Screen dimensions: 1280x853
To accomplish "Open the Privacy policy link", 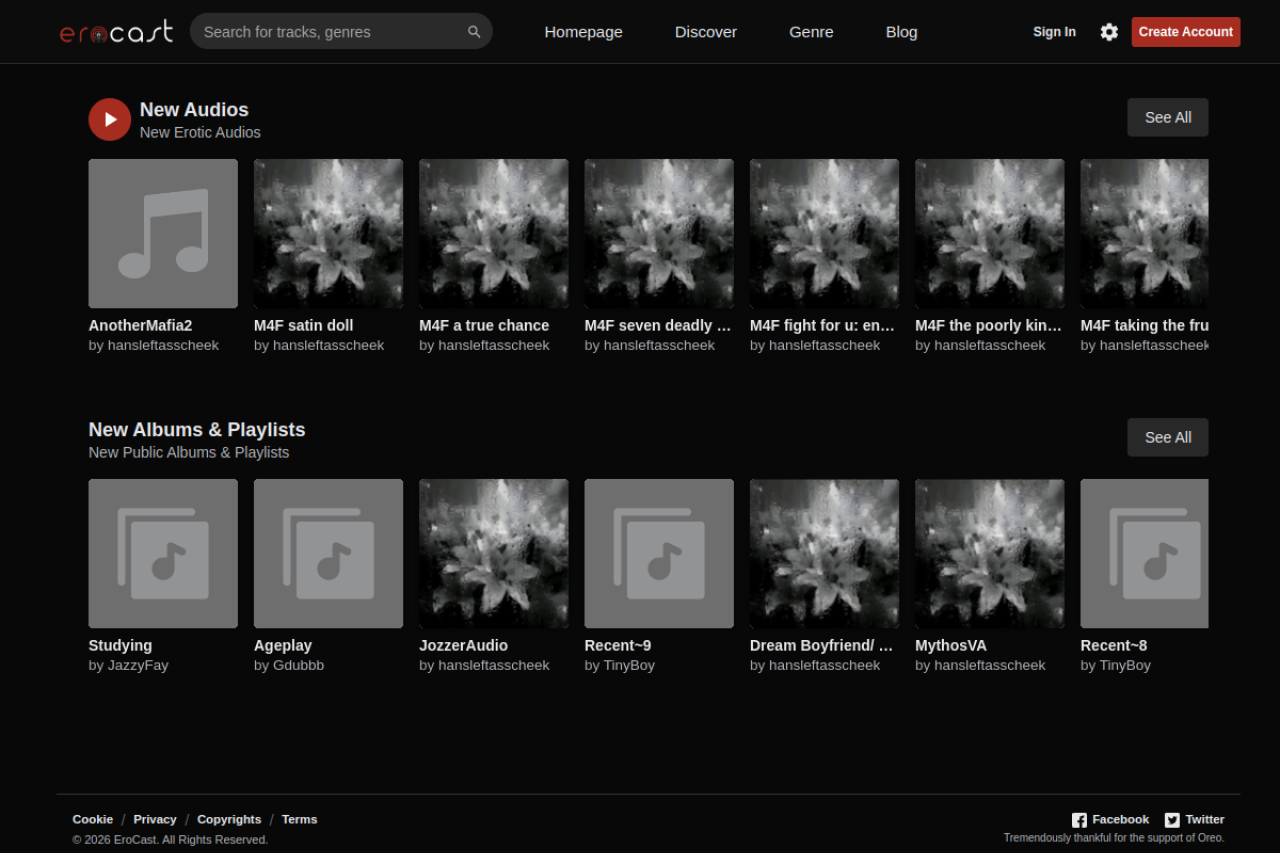I will click(155, 819).
